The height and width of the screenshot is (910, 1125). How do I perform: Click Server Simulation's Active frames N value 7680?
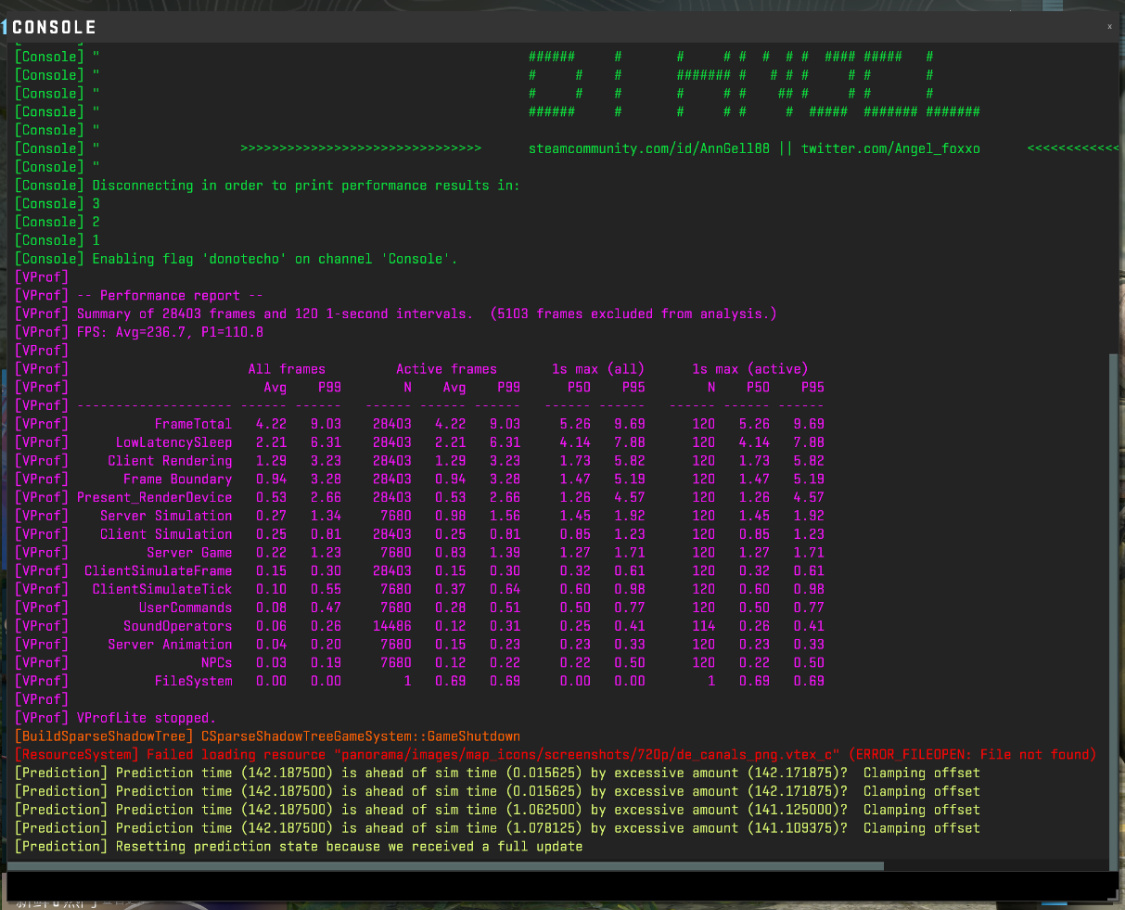pyautogui.click(x=396, y=516)
